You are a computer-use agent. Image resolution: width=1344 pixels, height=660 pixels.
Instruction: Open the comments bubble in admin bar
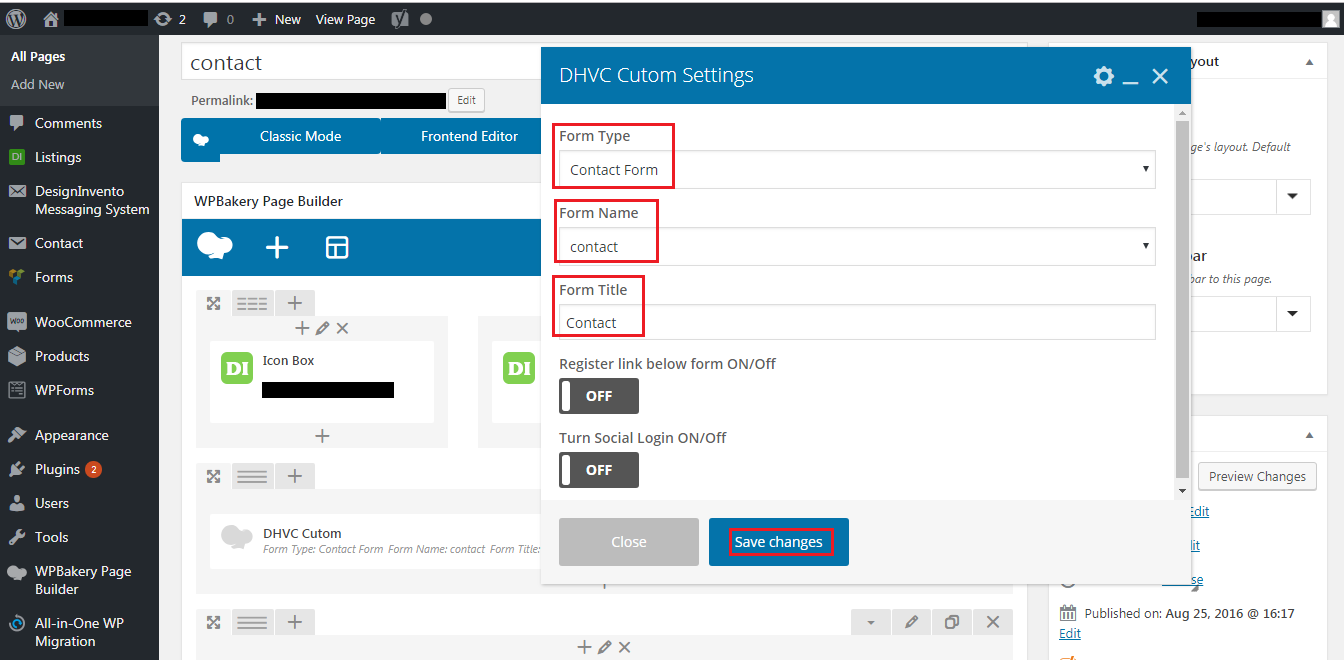(211, 19)
